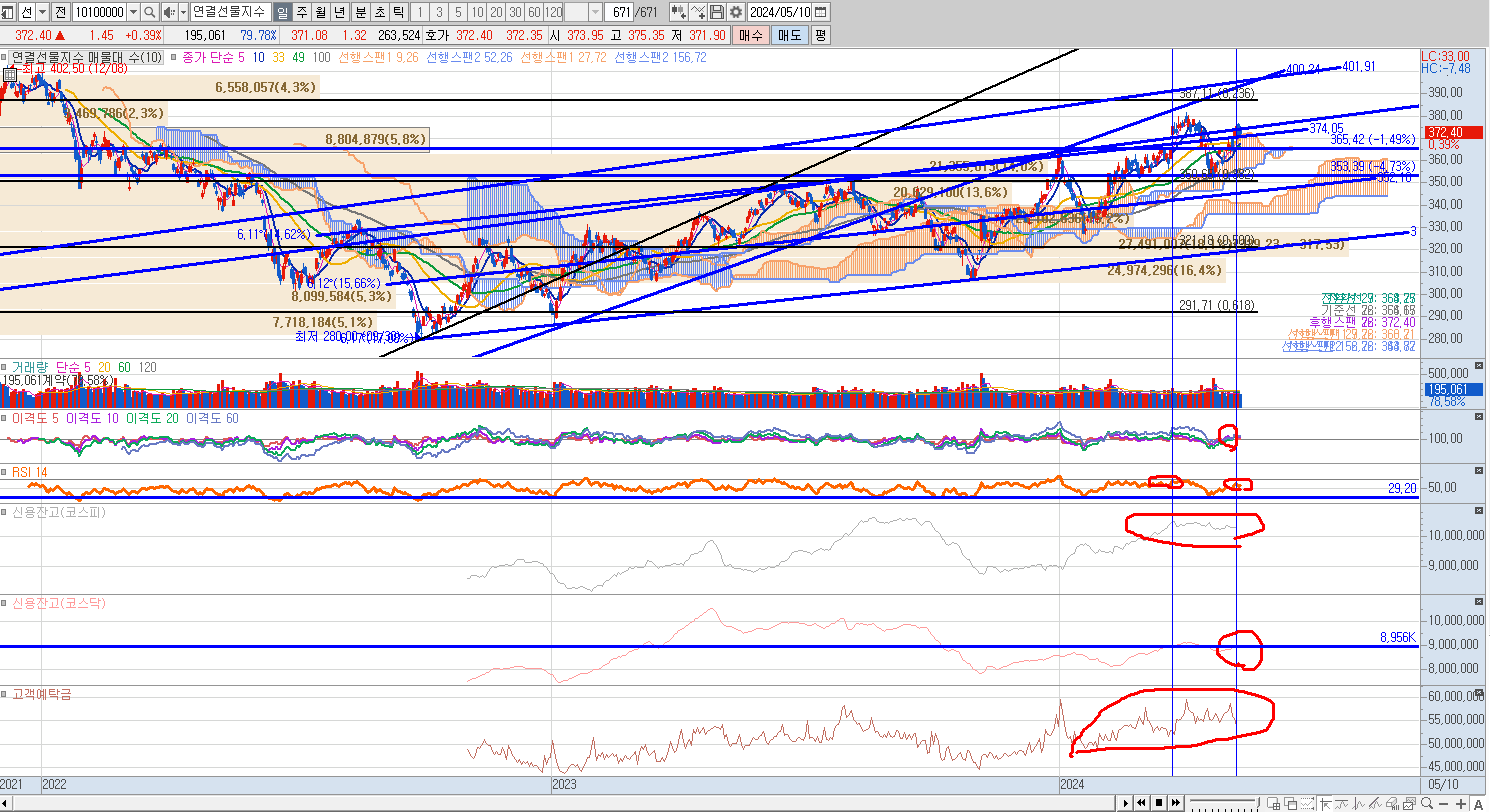Expand the symbol code 10100000 dropdown
This screenshot has height=812, width=1490.
[133, 12]
